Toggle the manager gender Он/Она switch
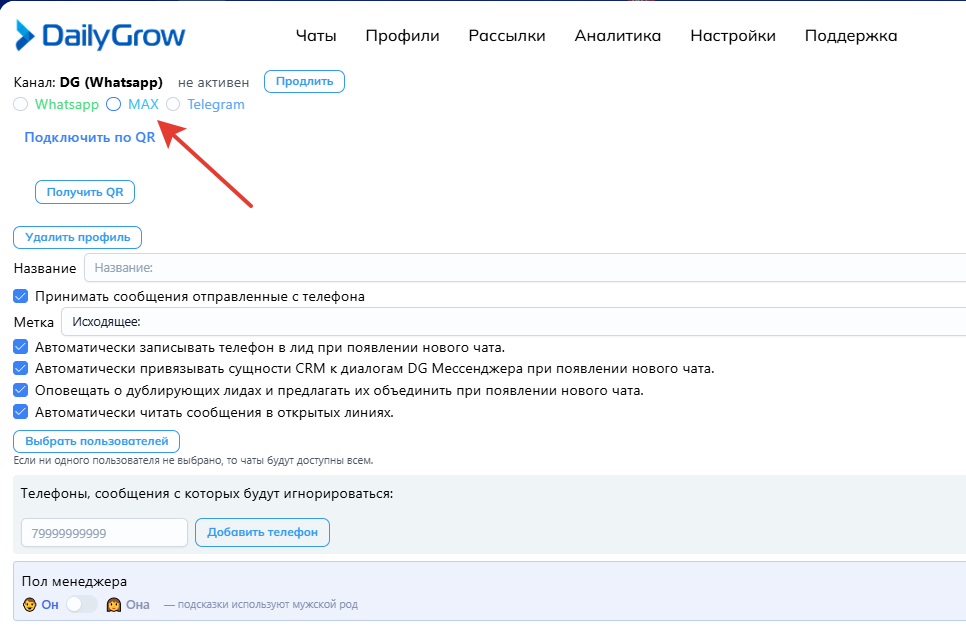The width and height of the screenshot is (966, 643). coord(82,604)
